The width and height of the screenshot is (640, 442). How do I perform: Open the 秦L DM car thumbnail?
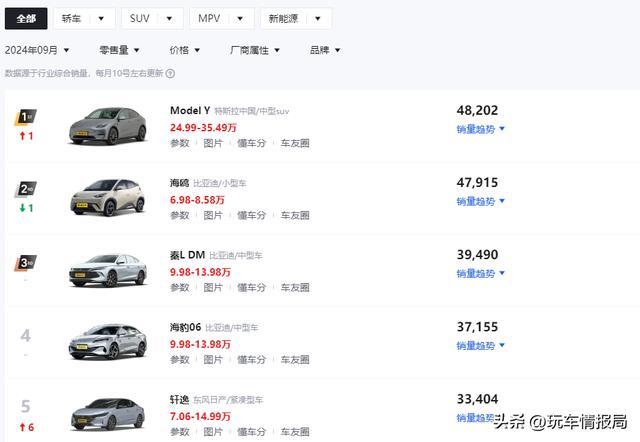(107, 270)
